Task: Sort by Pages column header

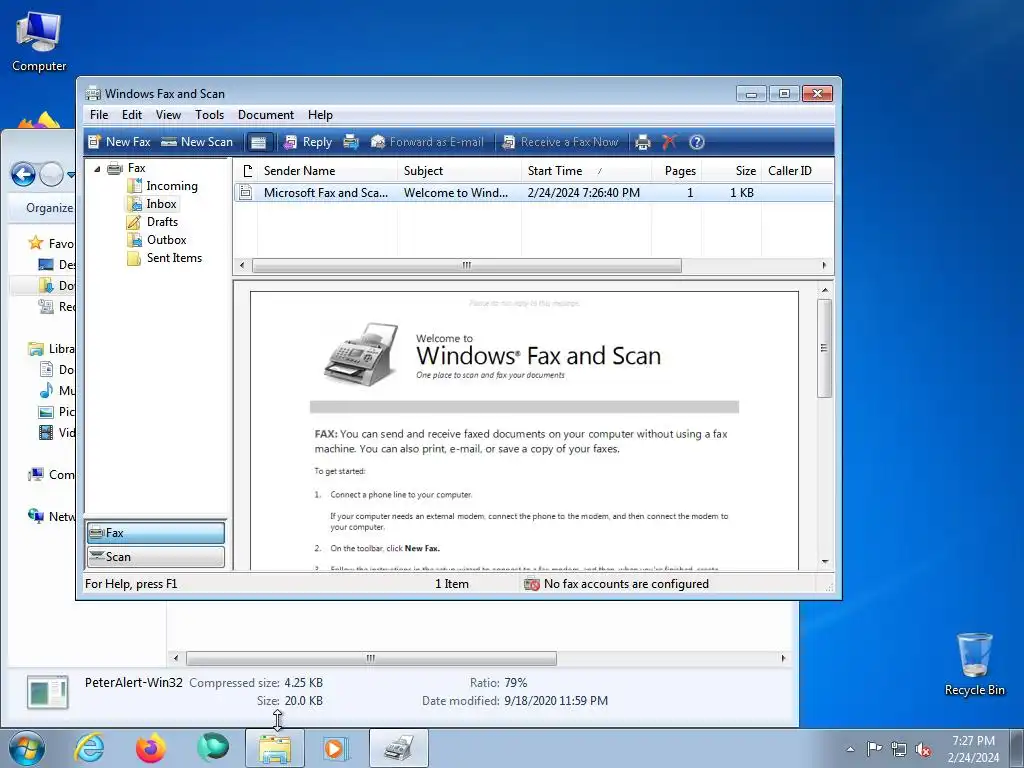Action: click(677, 171)
